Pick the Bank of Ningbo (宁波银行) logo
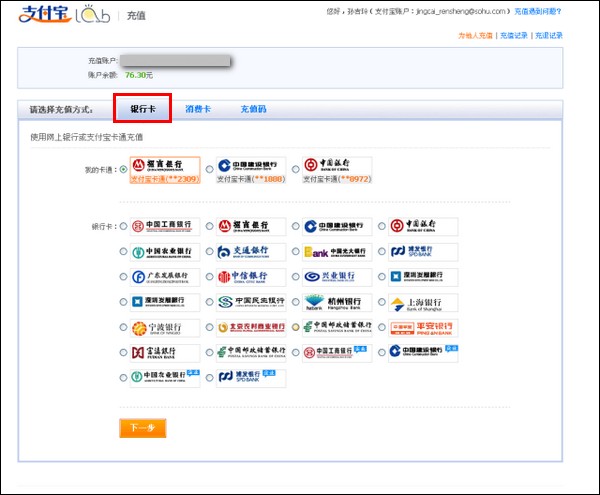This screenshot has height=495, width=600. [165, 327]
